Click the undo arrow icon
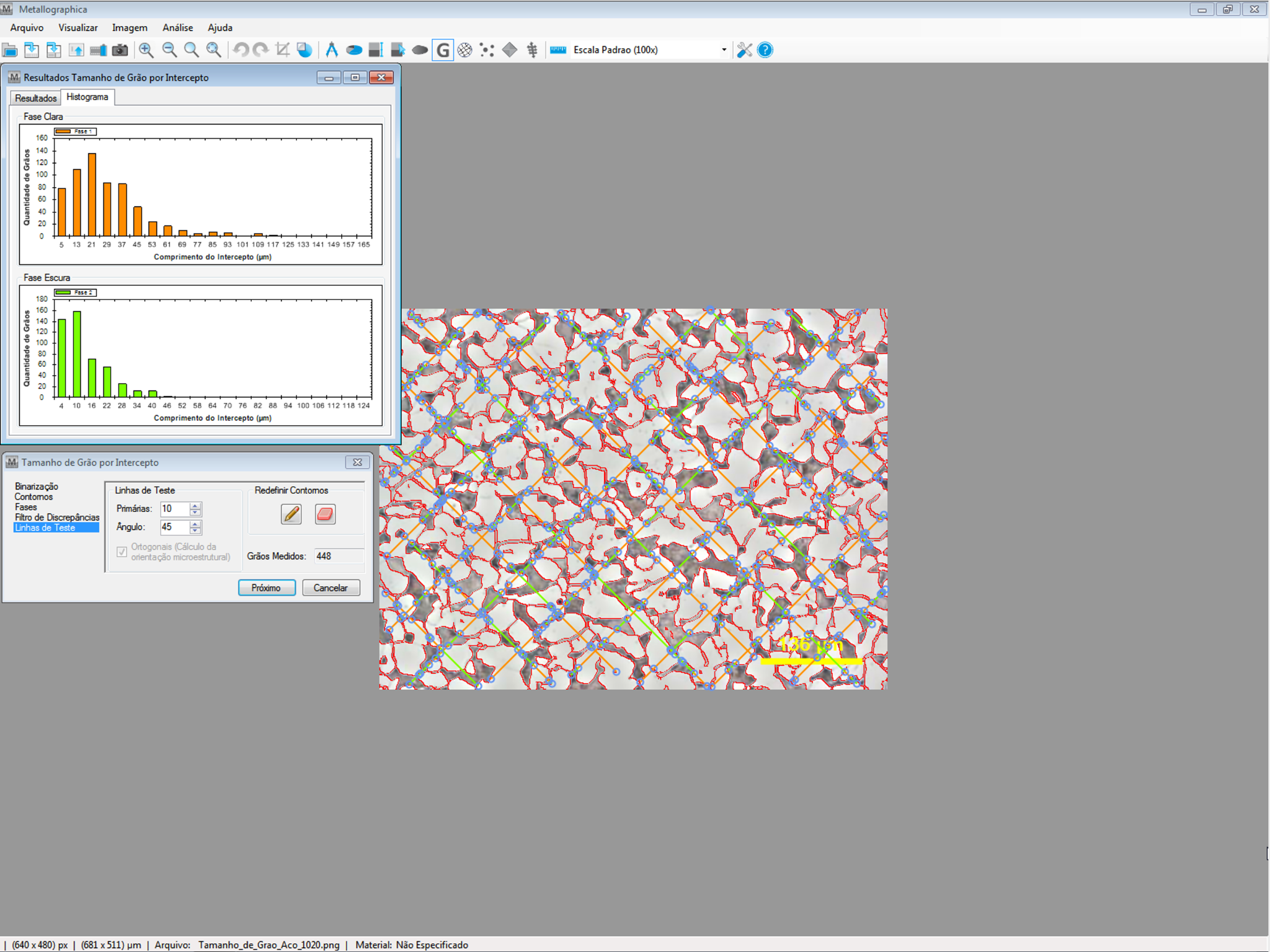The height and width of the screenshot is (952, 1270). [241, 50]
